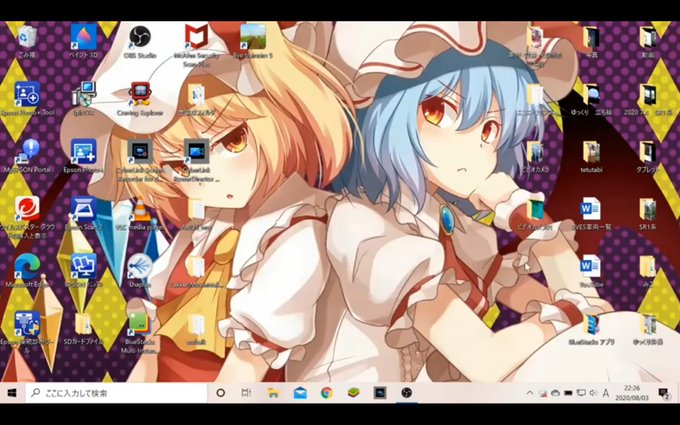
Task: Show hidden system tray icons
Action: click(530, 393)
